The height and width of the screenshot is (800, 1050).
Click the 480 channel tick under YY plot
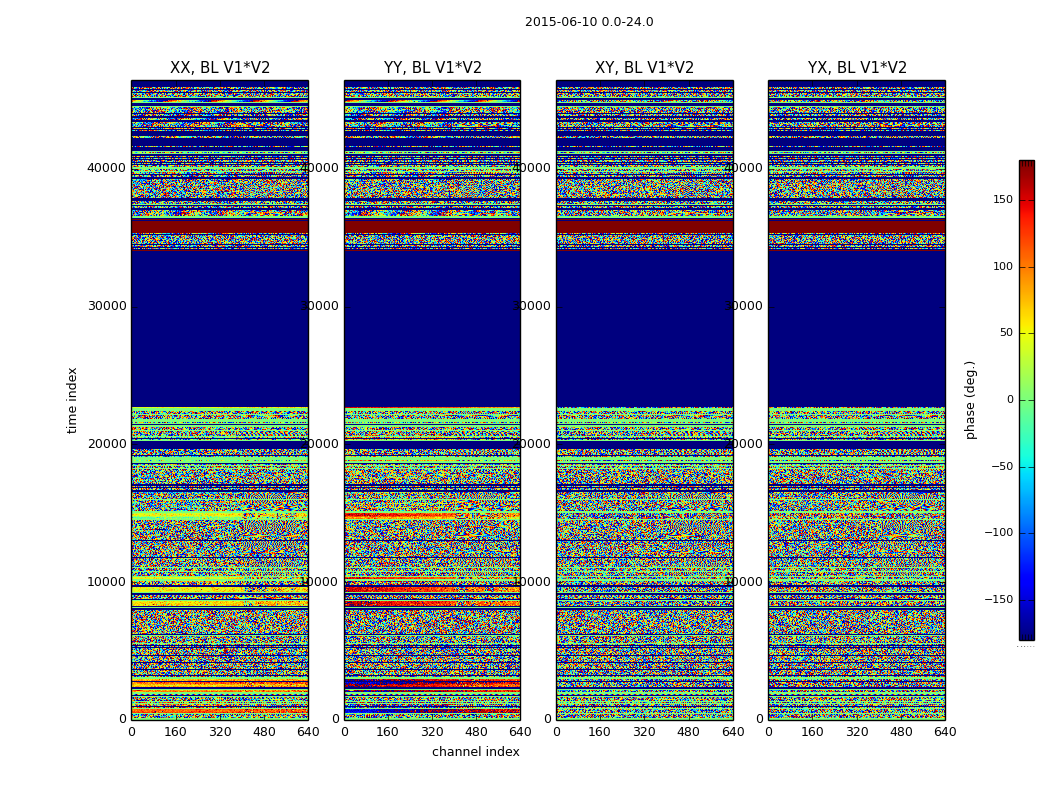pyautogui.click(x=476, y=732)
